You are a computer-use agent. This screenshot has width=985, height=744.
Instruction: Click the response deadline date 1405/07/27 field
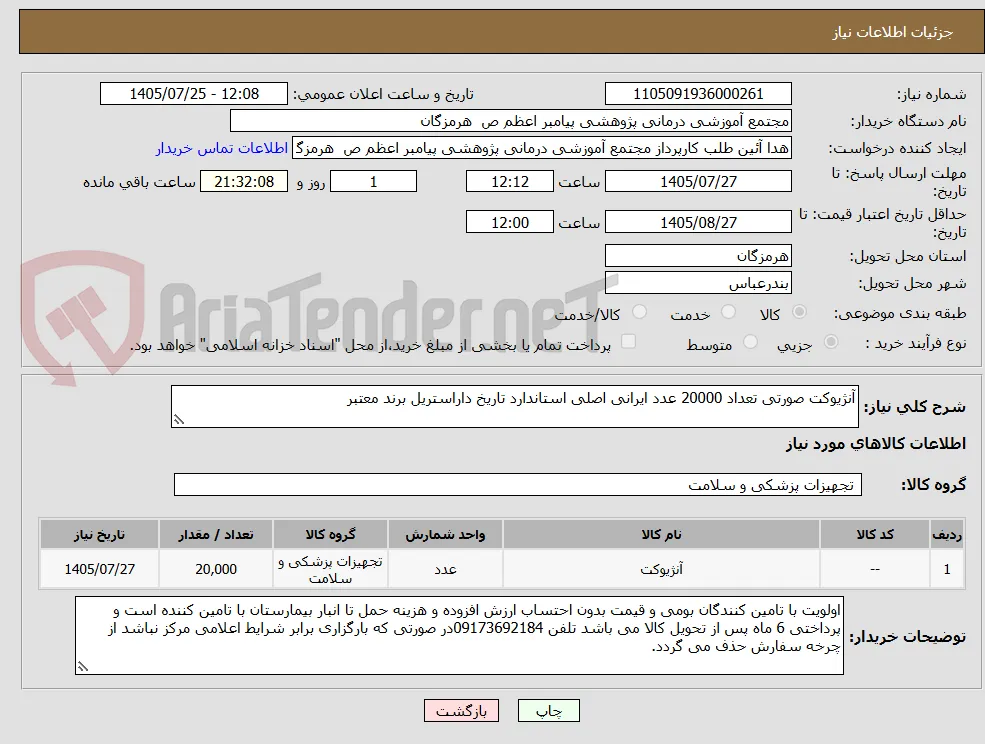coord(698,182)
